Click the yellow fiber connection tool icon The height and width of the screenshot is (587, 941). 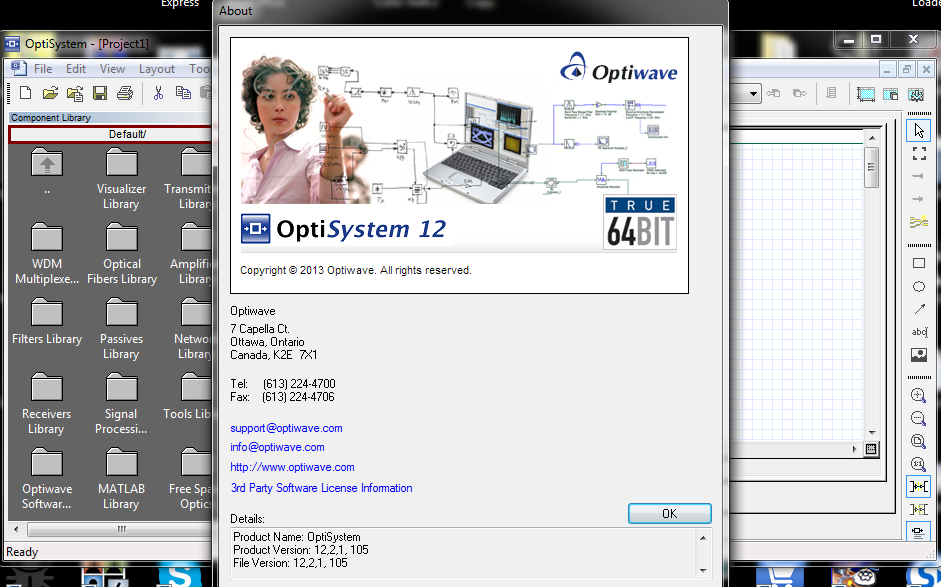pyautogui.click(x=919, y=222)
